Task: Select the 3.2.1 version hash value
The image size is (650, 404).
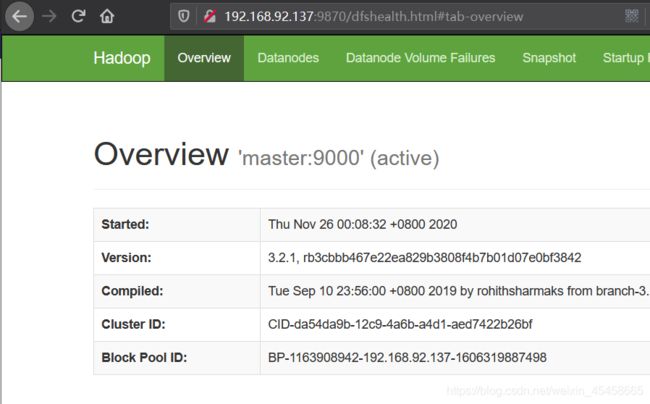Action: [424, 258]
